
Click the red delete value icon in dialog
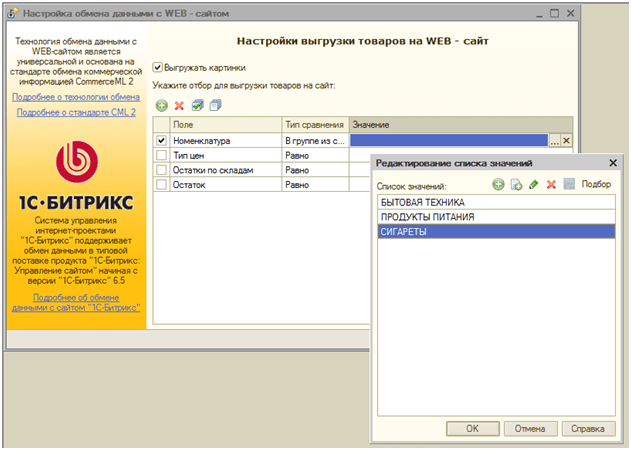point(551,184)
